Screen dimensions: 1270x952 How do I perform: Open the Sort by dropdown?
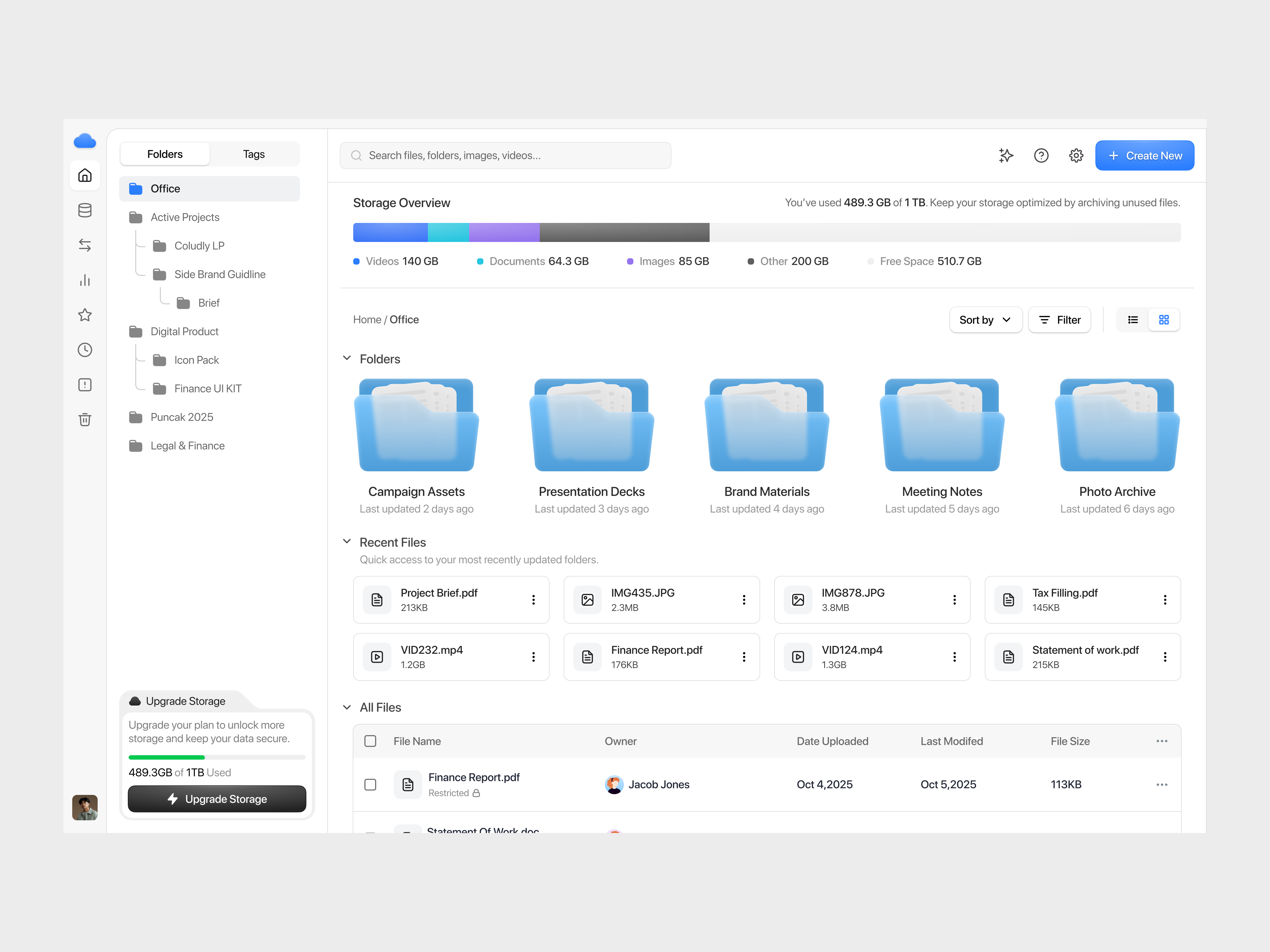click(985, 320)
